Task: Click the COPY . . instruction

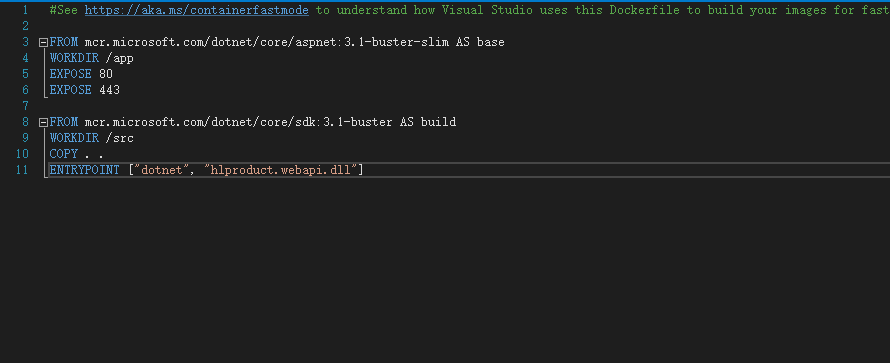Action: [77, 154]
